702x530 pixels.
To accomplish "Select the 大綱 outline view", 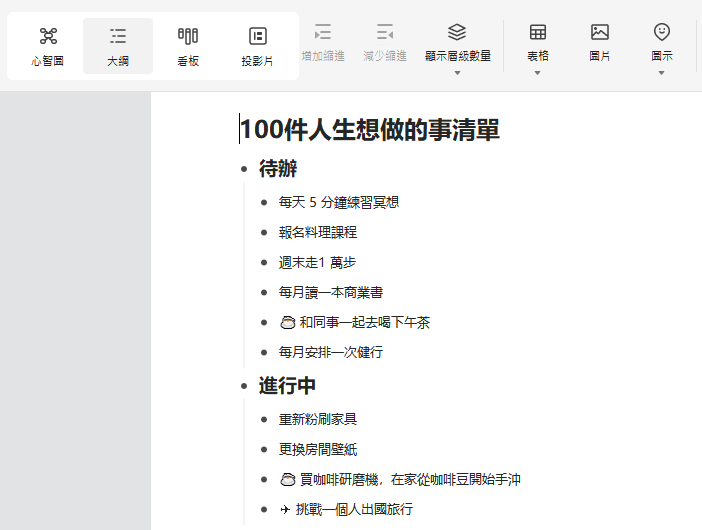I will click(118, 46).
